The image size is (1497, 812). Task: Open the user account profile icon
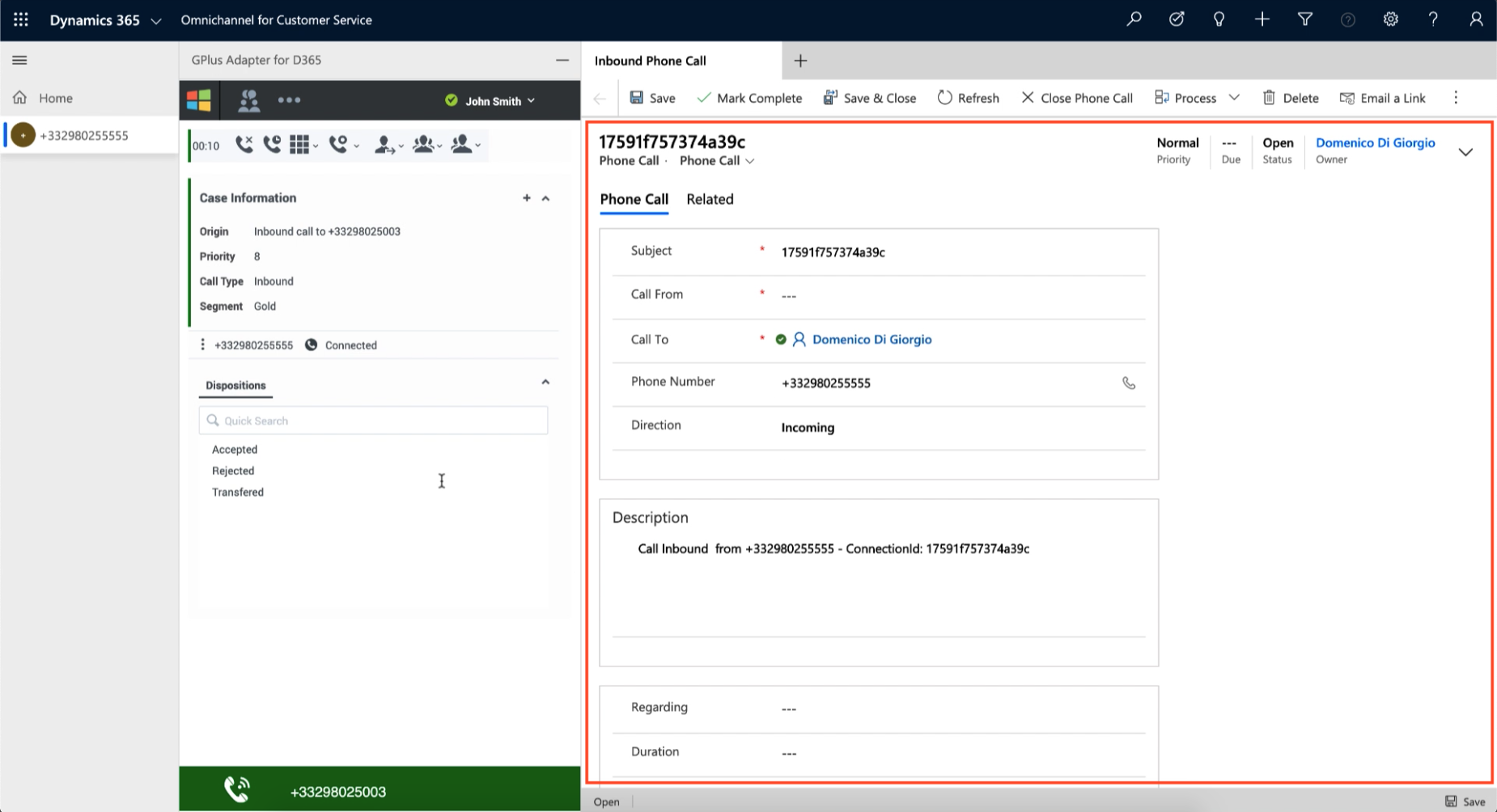[x=1476, y=19]
